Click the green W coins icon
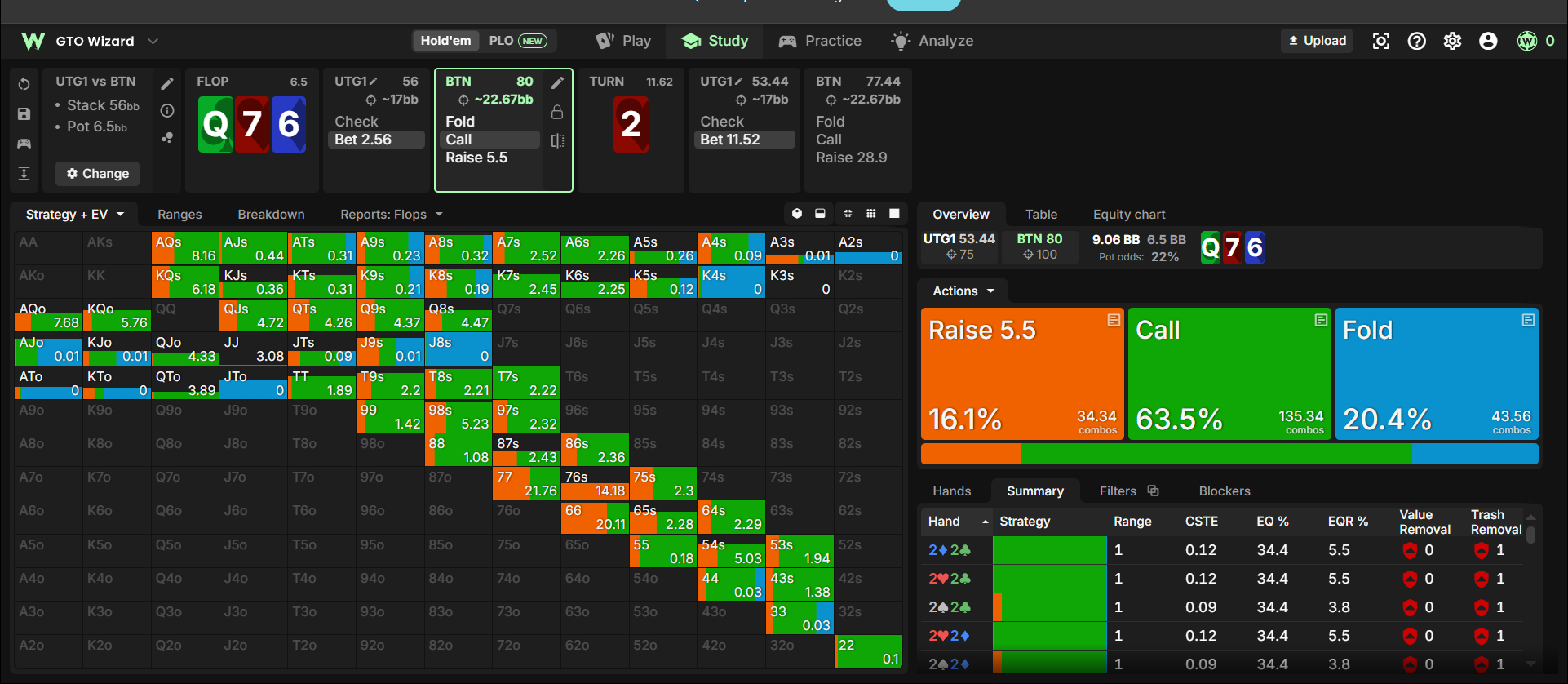Screen dimensions: 1568x684 pos(1526,41)
